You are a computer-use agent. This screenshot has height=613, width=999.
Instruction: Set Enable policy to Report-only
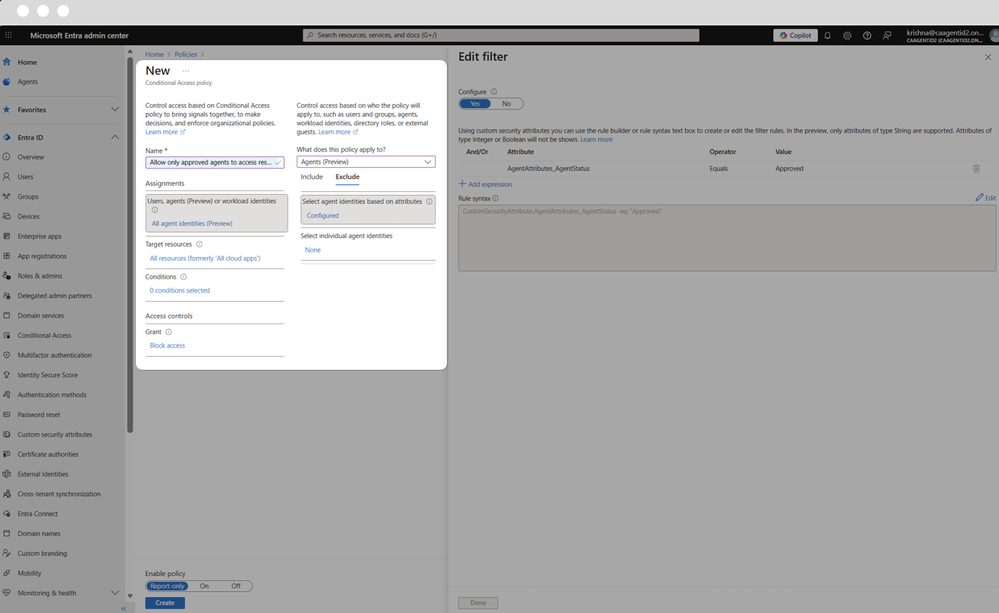tap(167, 586)
